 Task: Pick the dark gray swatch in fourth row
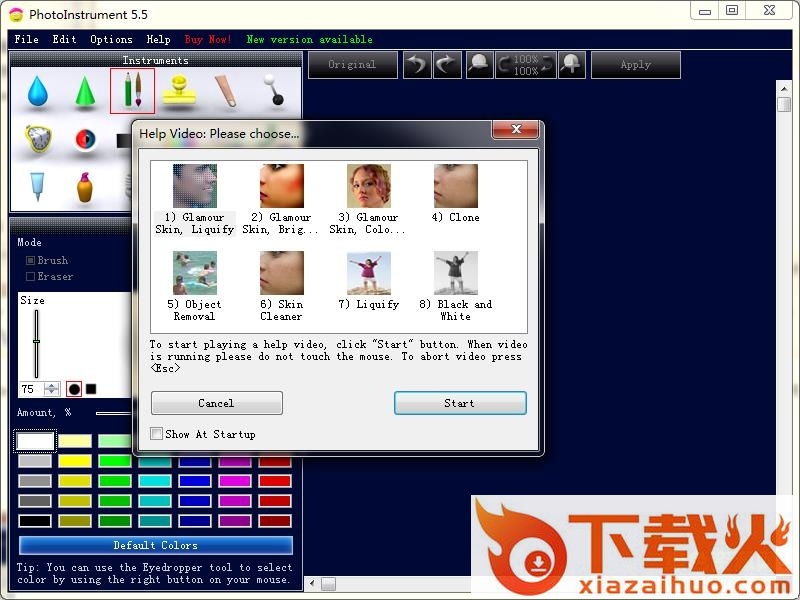[x=35, y=501]
